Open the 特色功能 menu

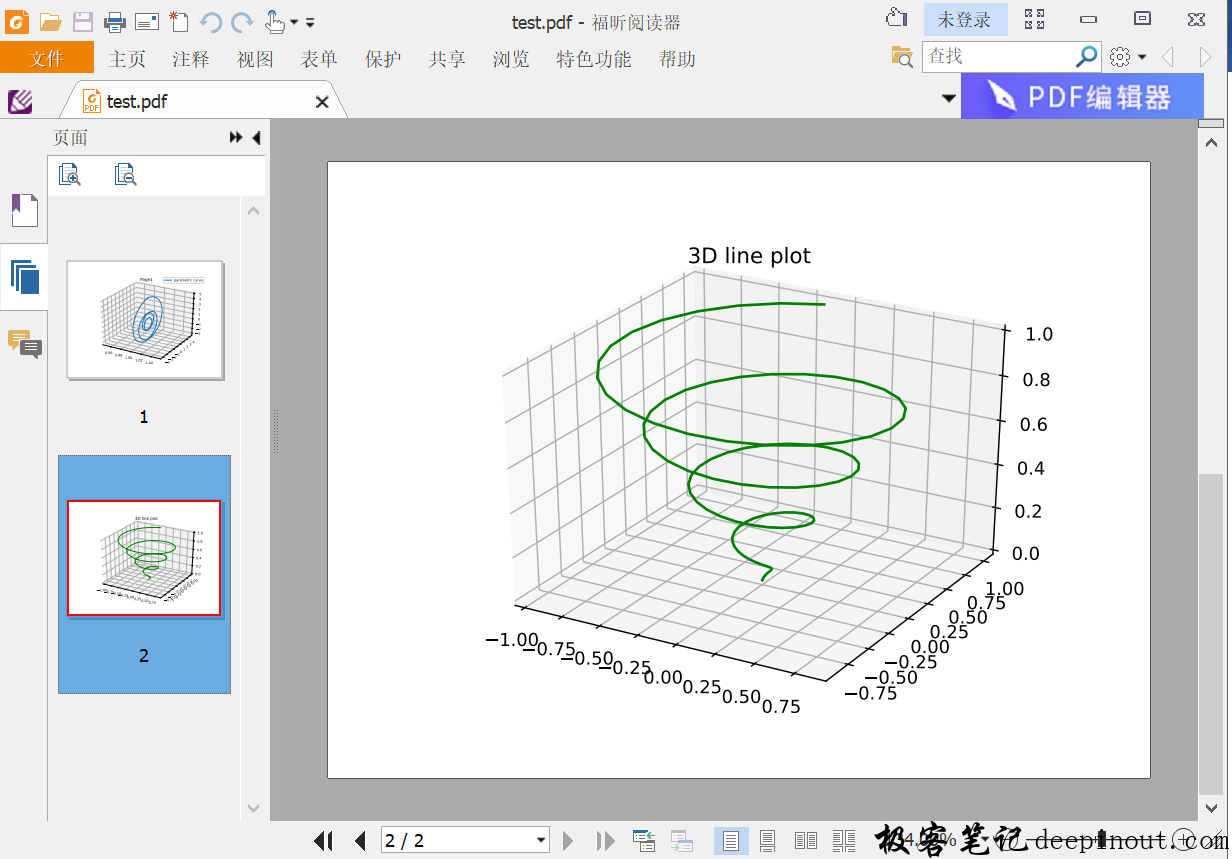[x=594, y=59]
